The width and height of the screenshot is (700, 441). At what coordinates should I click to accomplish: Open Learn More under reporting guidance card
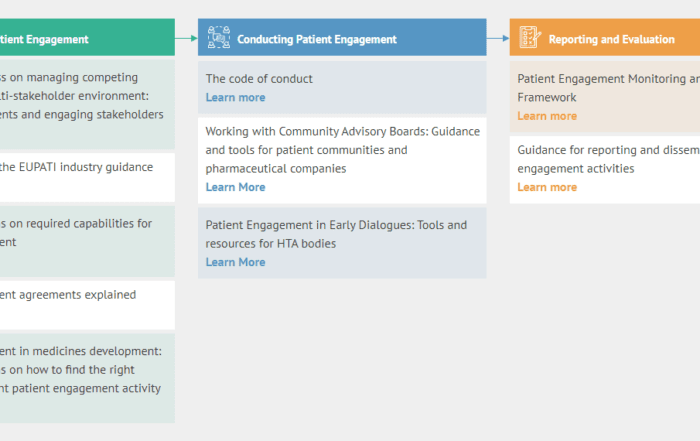coord(546,187)
